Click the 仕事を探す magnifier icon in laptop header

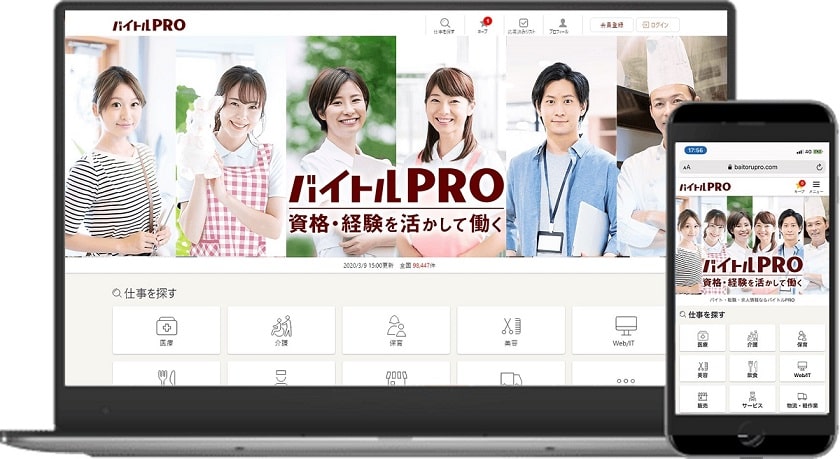pyautogui.click(x=444, y=25)
